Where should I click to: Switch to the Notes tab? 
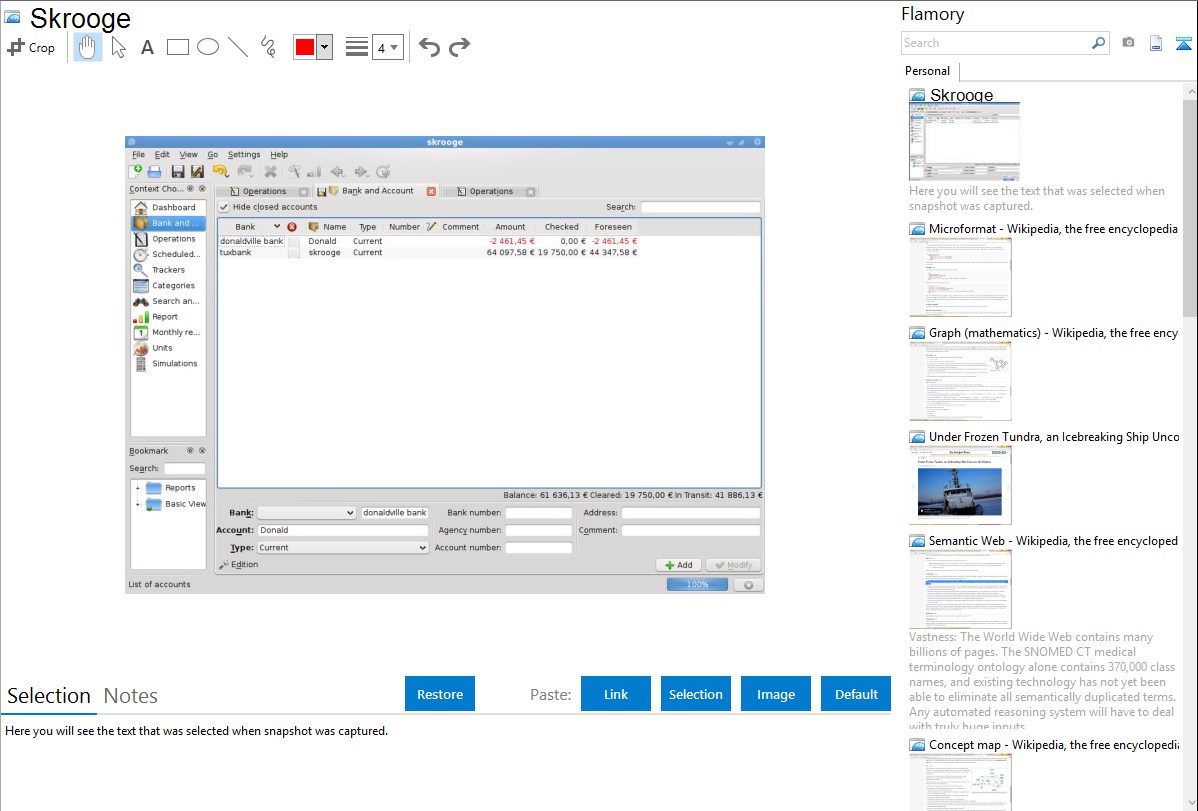pos(131,696)
